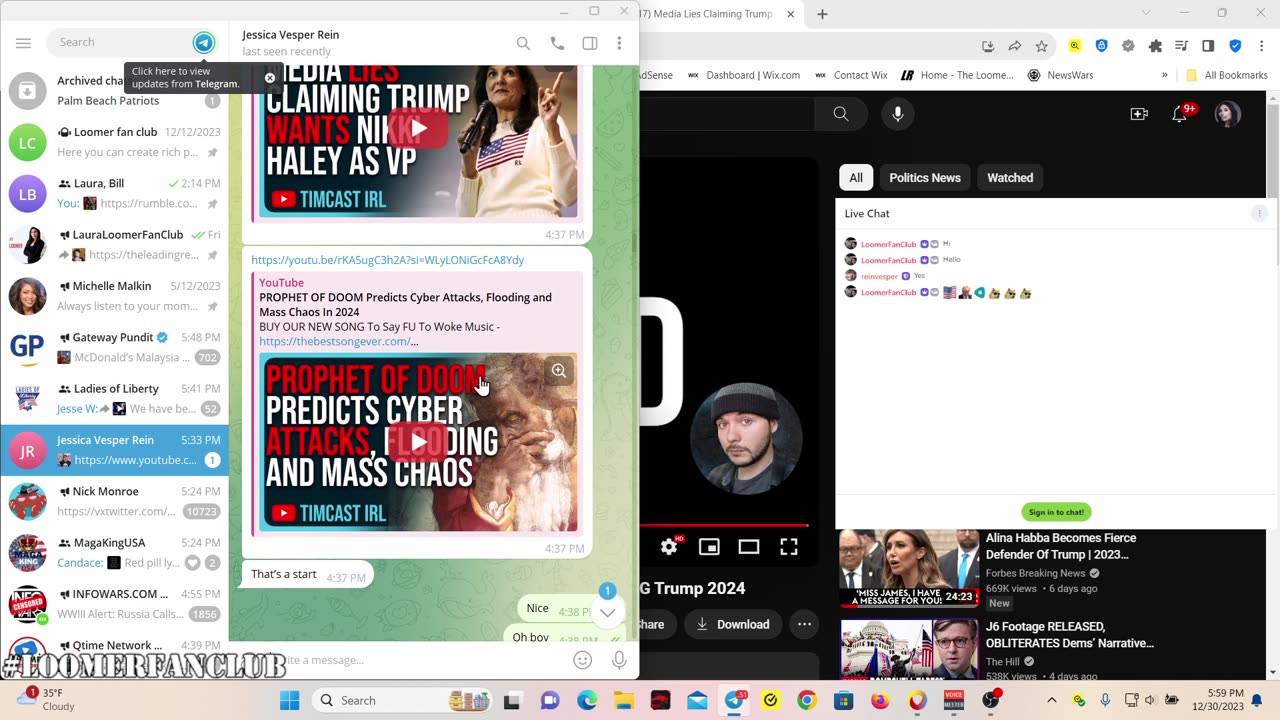Click the Telegram update icon beside search
Screen dimensions: 1280x720
204,42
